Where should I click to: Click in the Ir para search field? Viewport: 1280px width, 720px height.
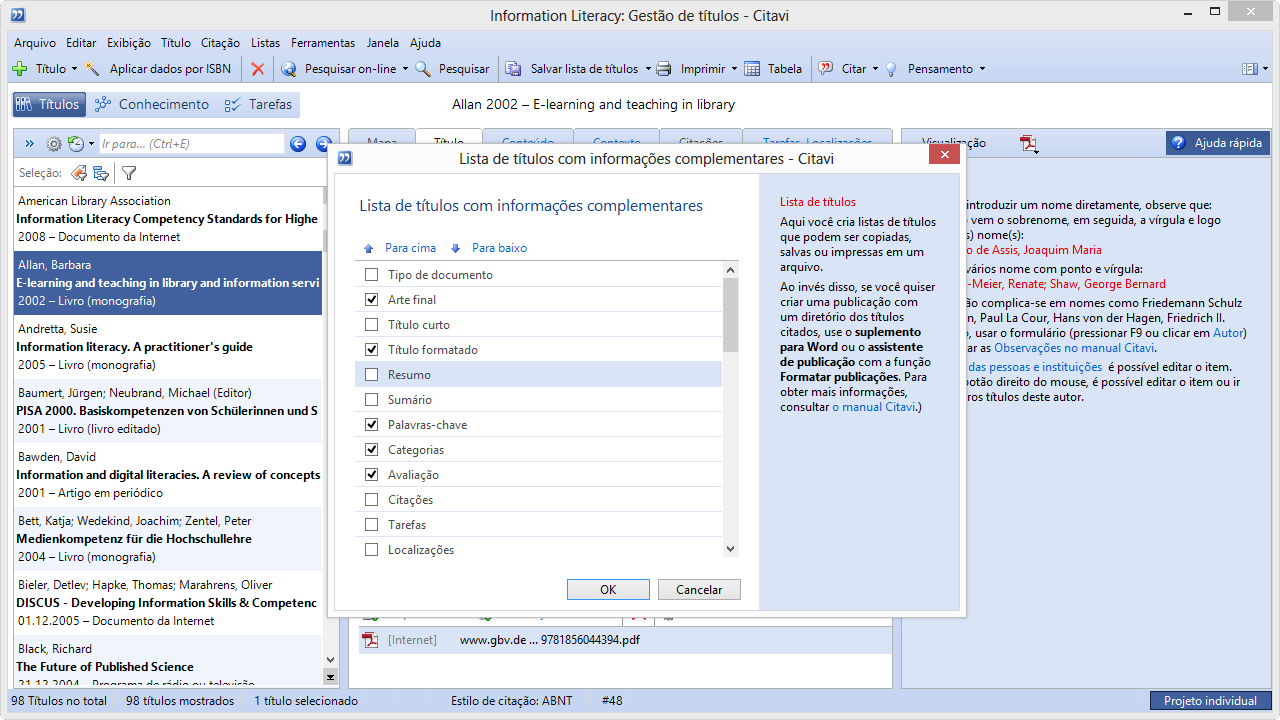(x=191, y=144)
